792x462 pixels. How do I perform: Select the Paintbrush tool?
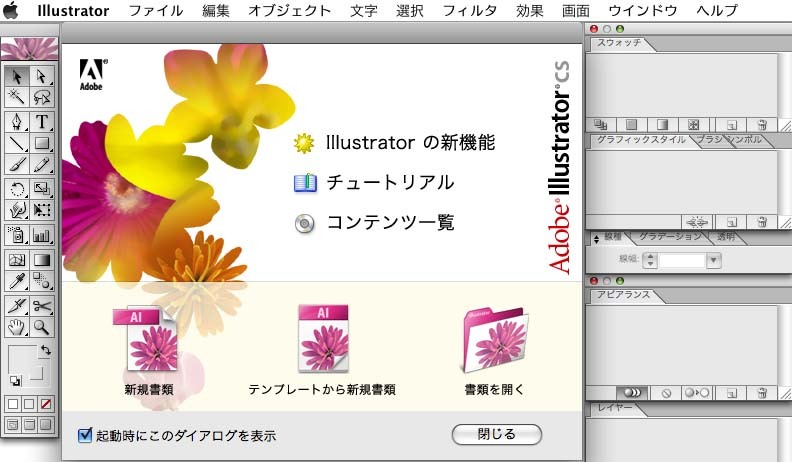(17, 164)
